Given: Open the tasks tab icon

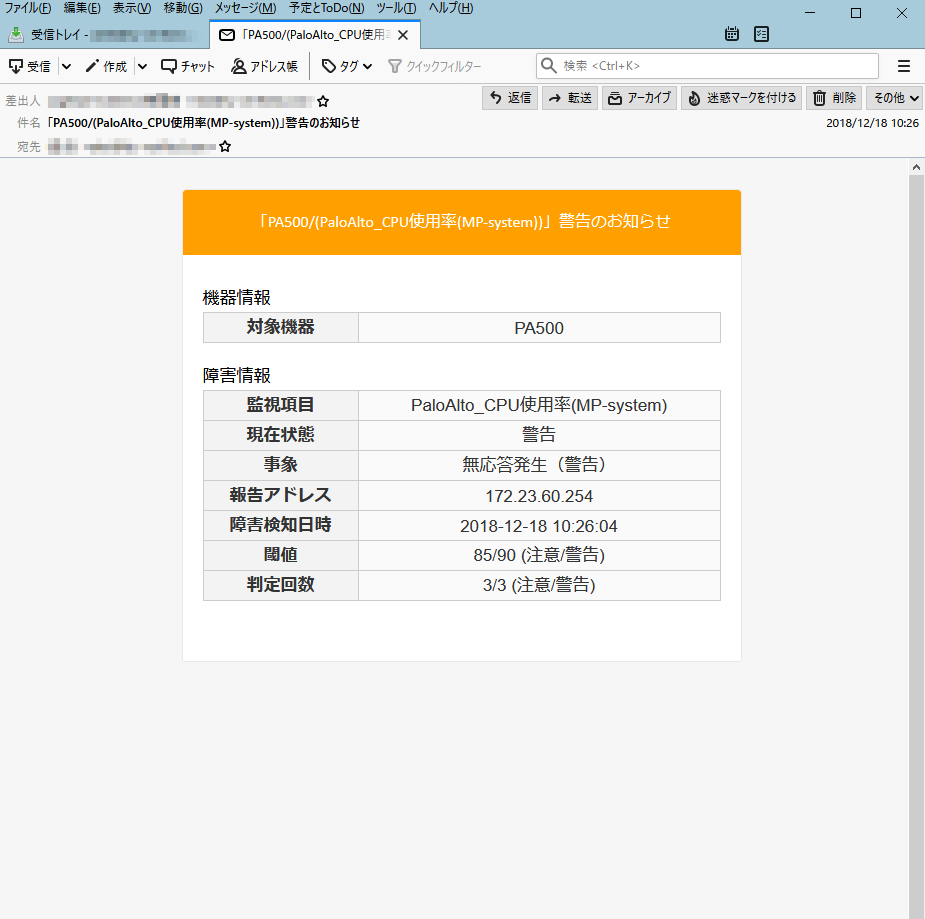Looking at the screenshot, I should (x=762, y=34).
